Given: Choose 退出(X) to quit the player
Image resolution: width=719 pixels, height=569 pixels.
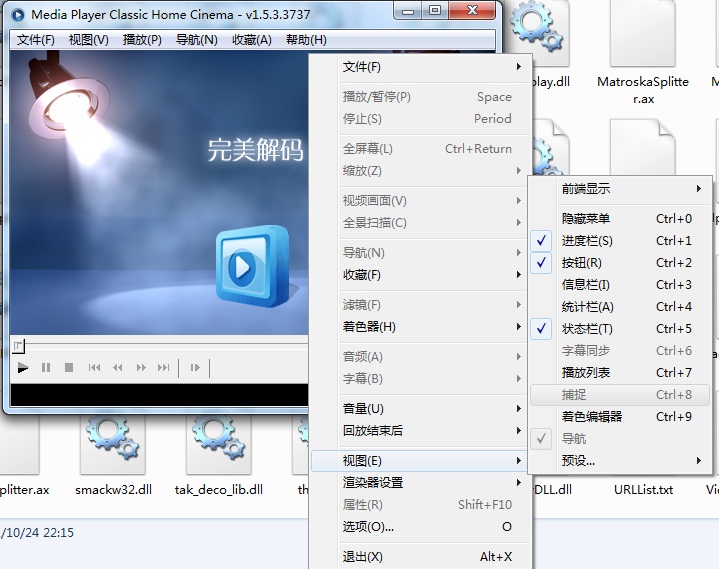Looking at the screenshot, I should coord(420,557).
